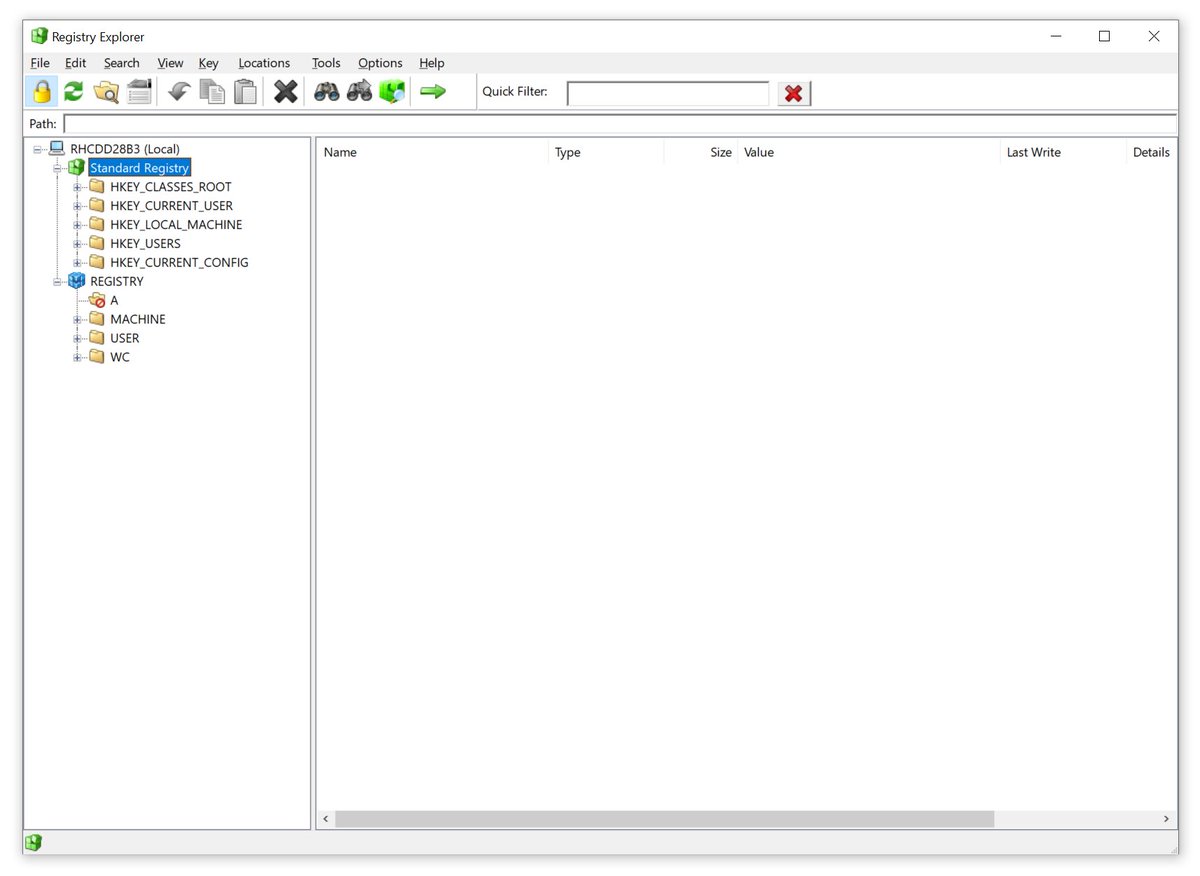Screen dimensions: 1200x876
Task: Open the Key menu
Action: 208,63
